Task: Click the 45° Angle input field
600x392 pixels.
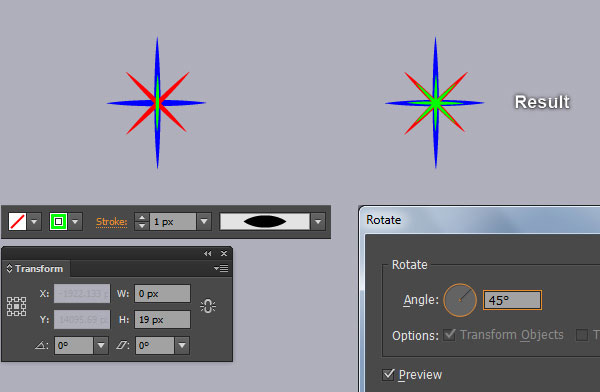Action: 512,300
